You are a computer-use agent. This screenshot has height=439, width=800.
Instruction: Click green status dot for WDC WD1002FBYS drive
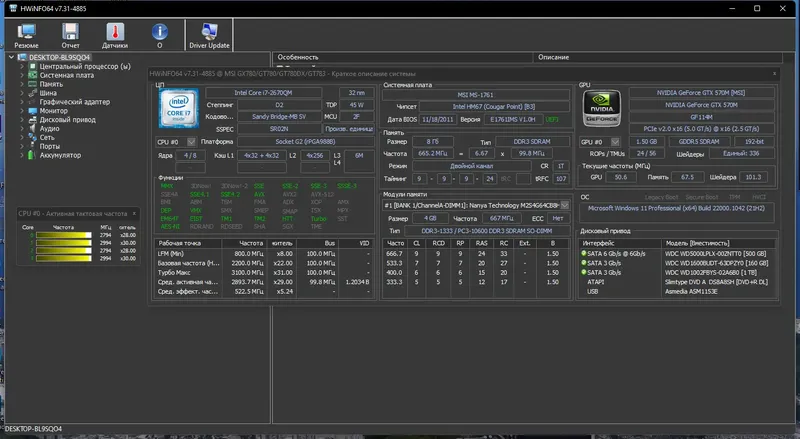(584, 272)
